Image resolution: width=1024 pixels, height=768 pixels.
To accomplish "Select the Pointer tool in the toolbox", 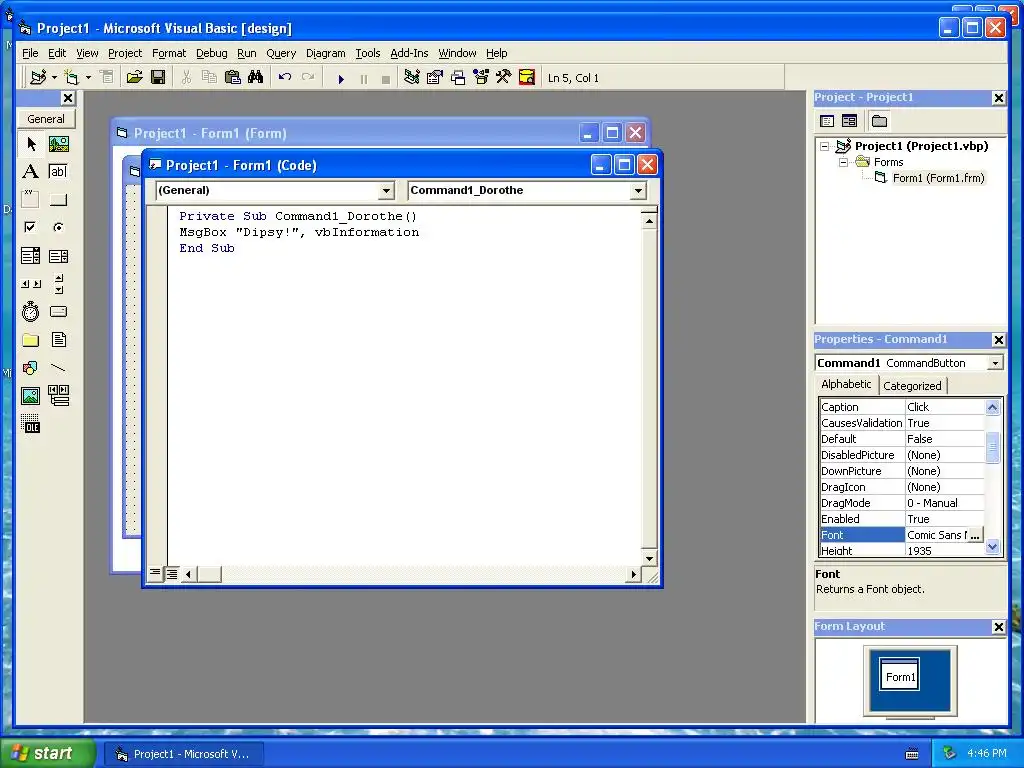I will click(31, 144).
